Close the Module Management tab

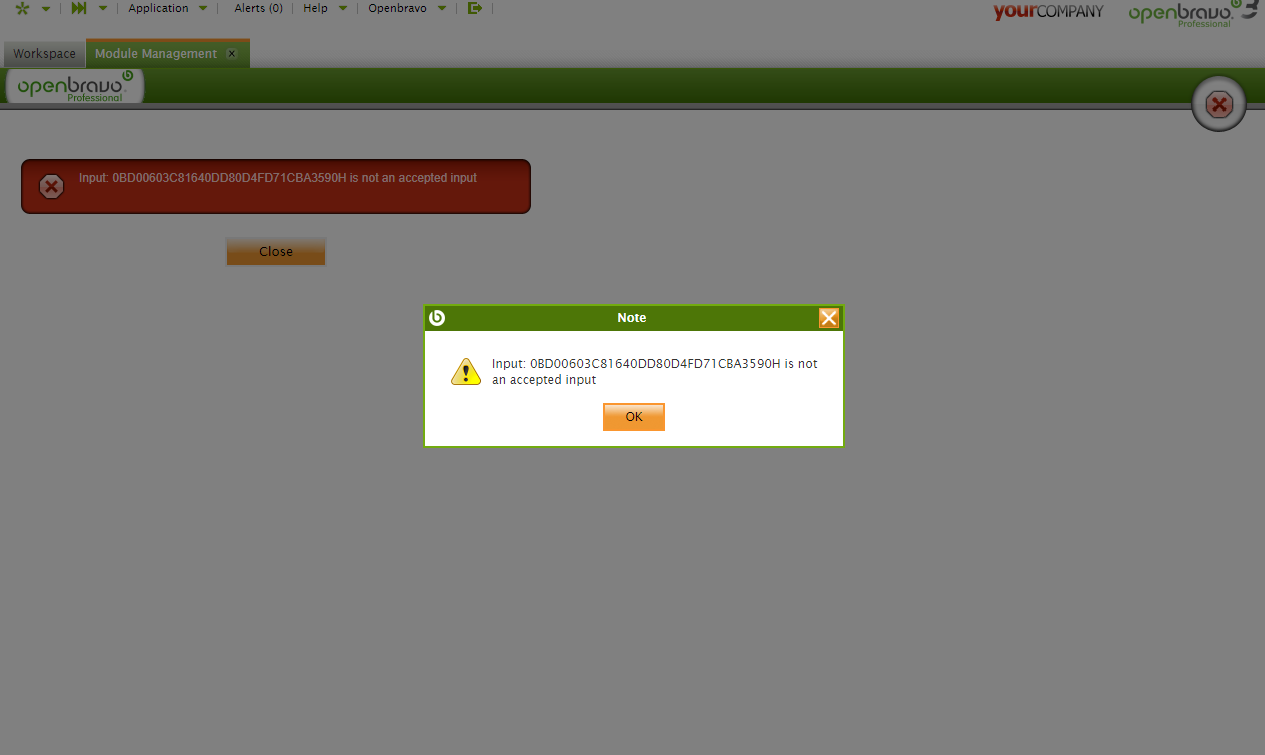point(232,54)
